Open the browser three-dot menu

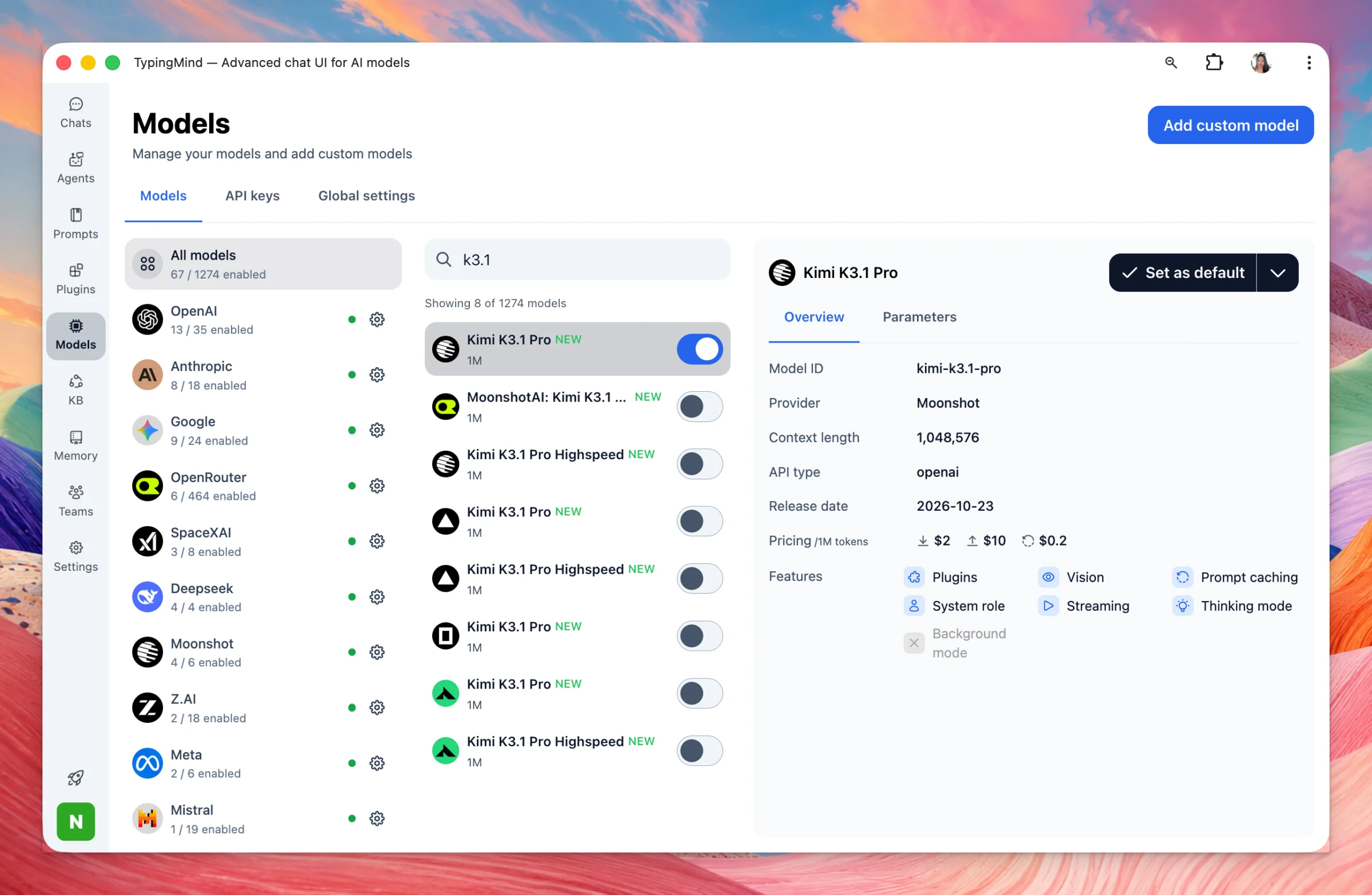pos(1309,62)
